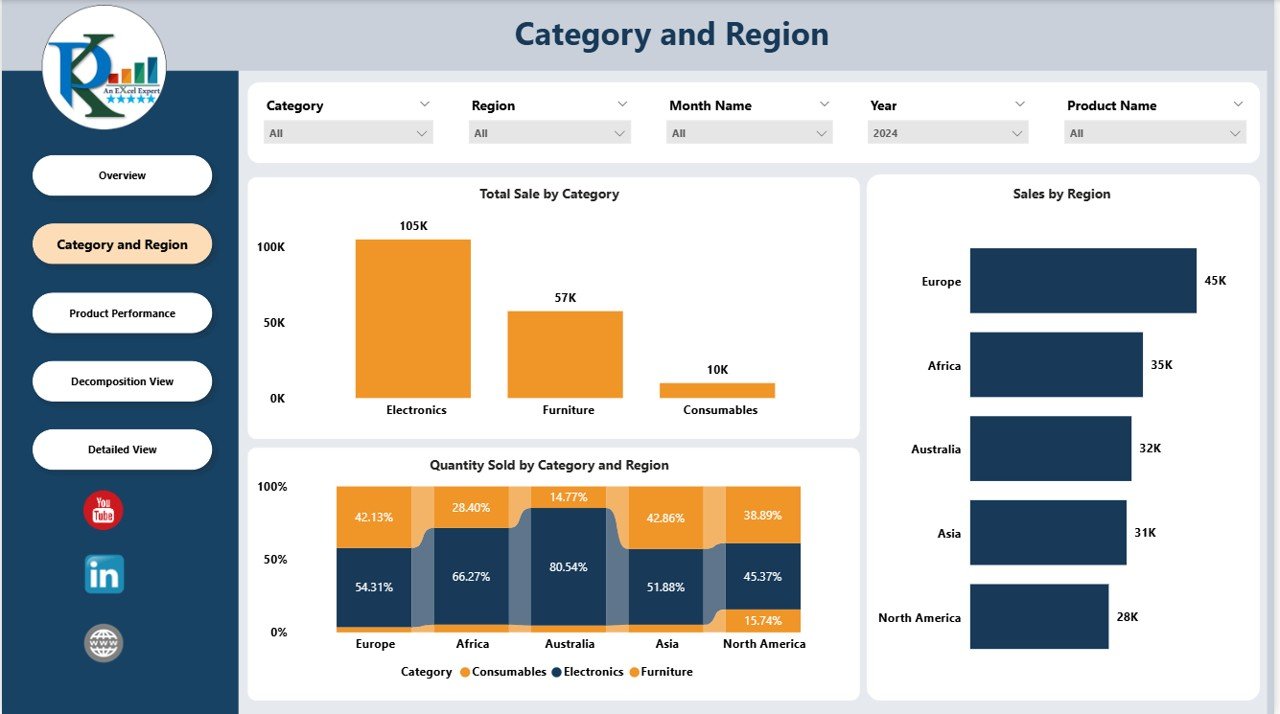
Task: Click the 28.40% Africa segment
Action: pyautogui.click(x=471, y=507)
